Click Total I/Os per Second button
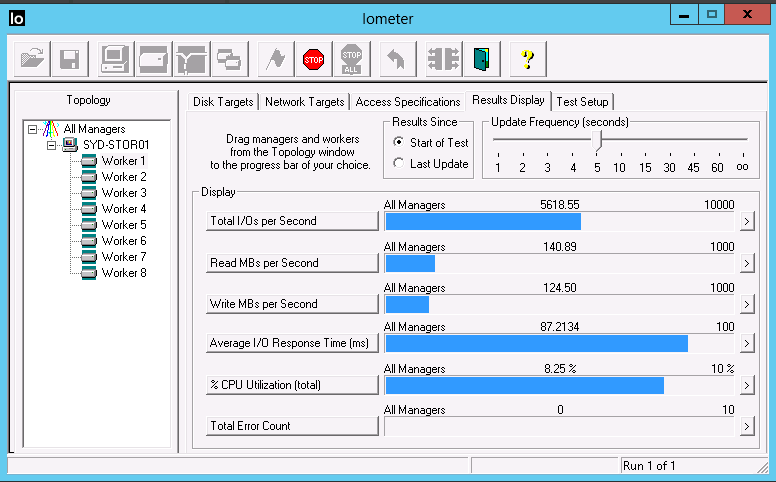776x482 pixels. (x=292, y=221)
